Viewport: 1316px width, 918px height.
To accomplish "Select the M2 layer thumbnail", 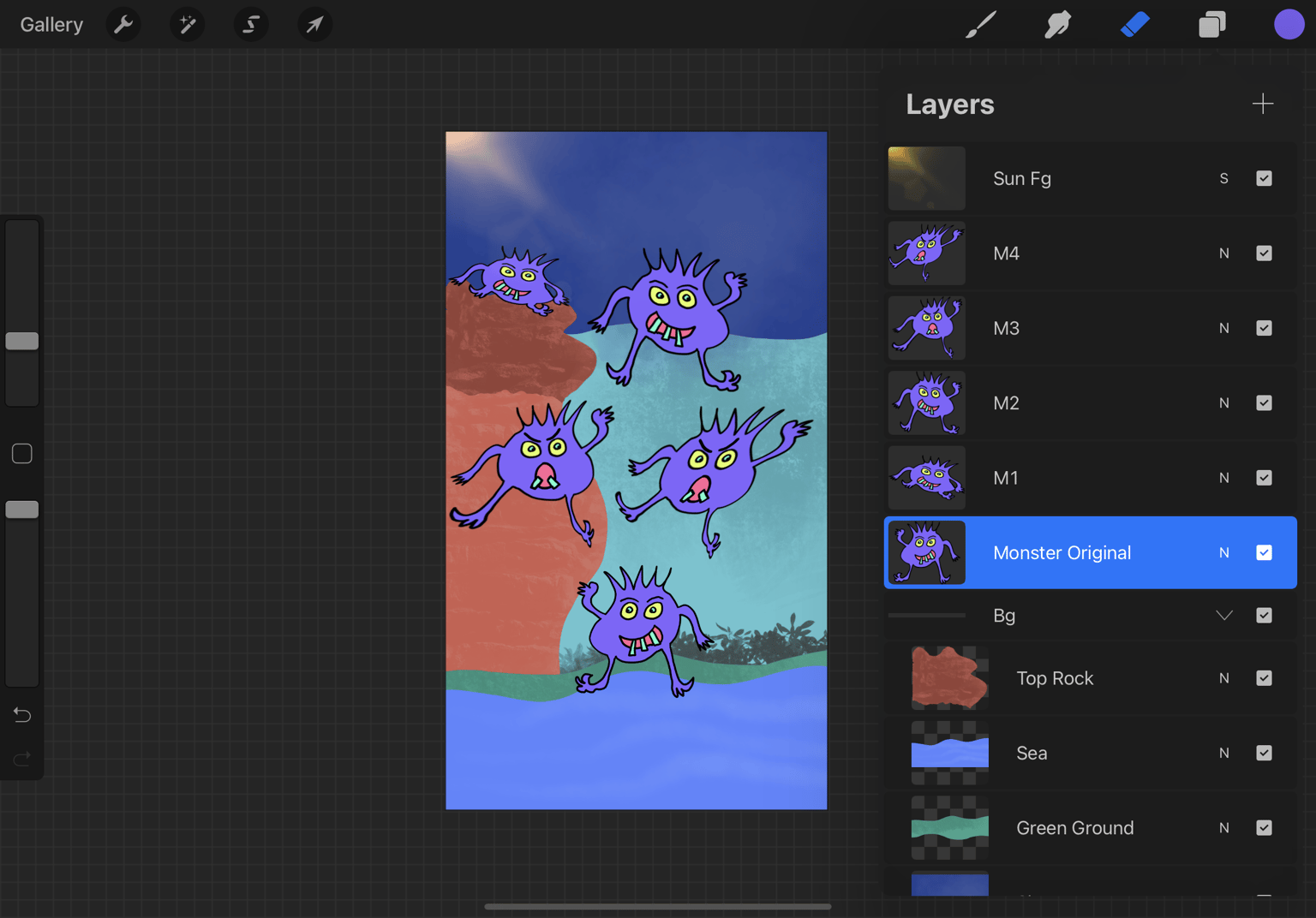I will [927, 402].
